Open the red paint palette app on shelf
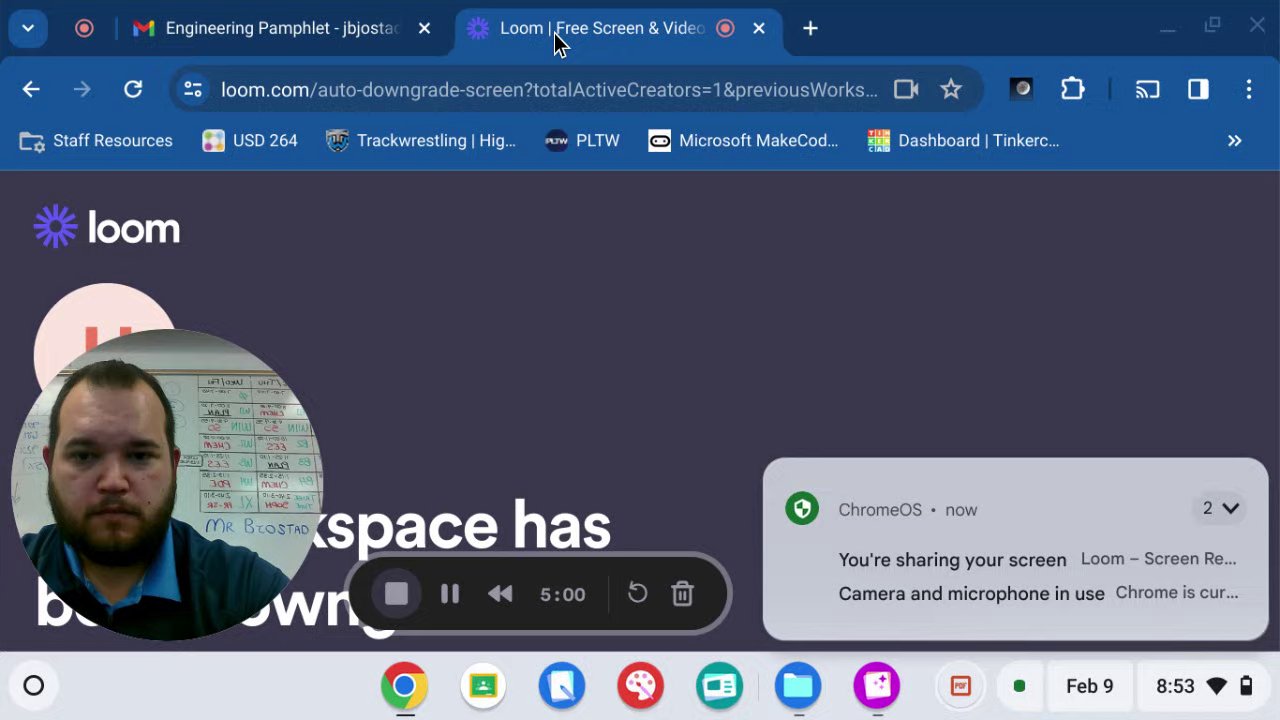Screen dimensions: 1280x720 (x=640, y=686)
